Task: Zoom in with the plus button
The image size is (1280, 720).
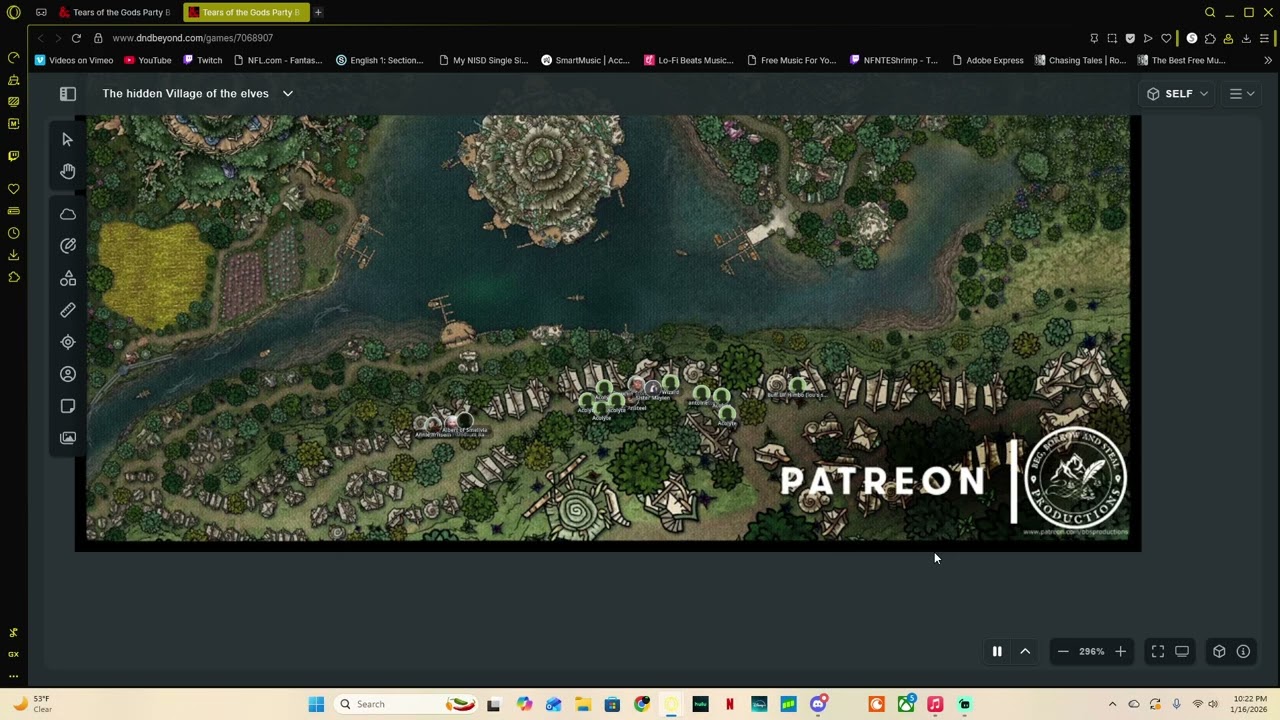Action: [x=1120, y=651]
